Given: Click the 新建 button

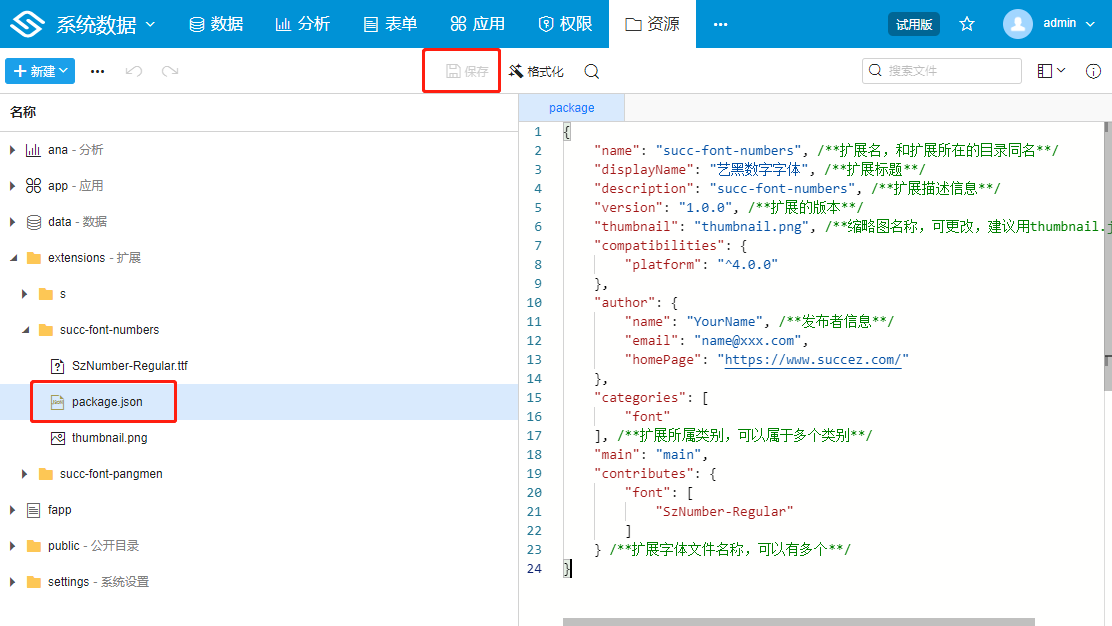Looking at the screenshot, I should 40,71.
